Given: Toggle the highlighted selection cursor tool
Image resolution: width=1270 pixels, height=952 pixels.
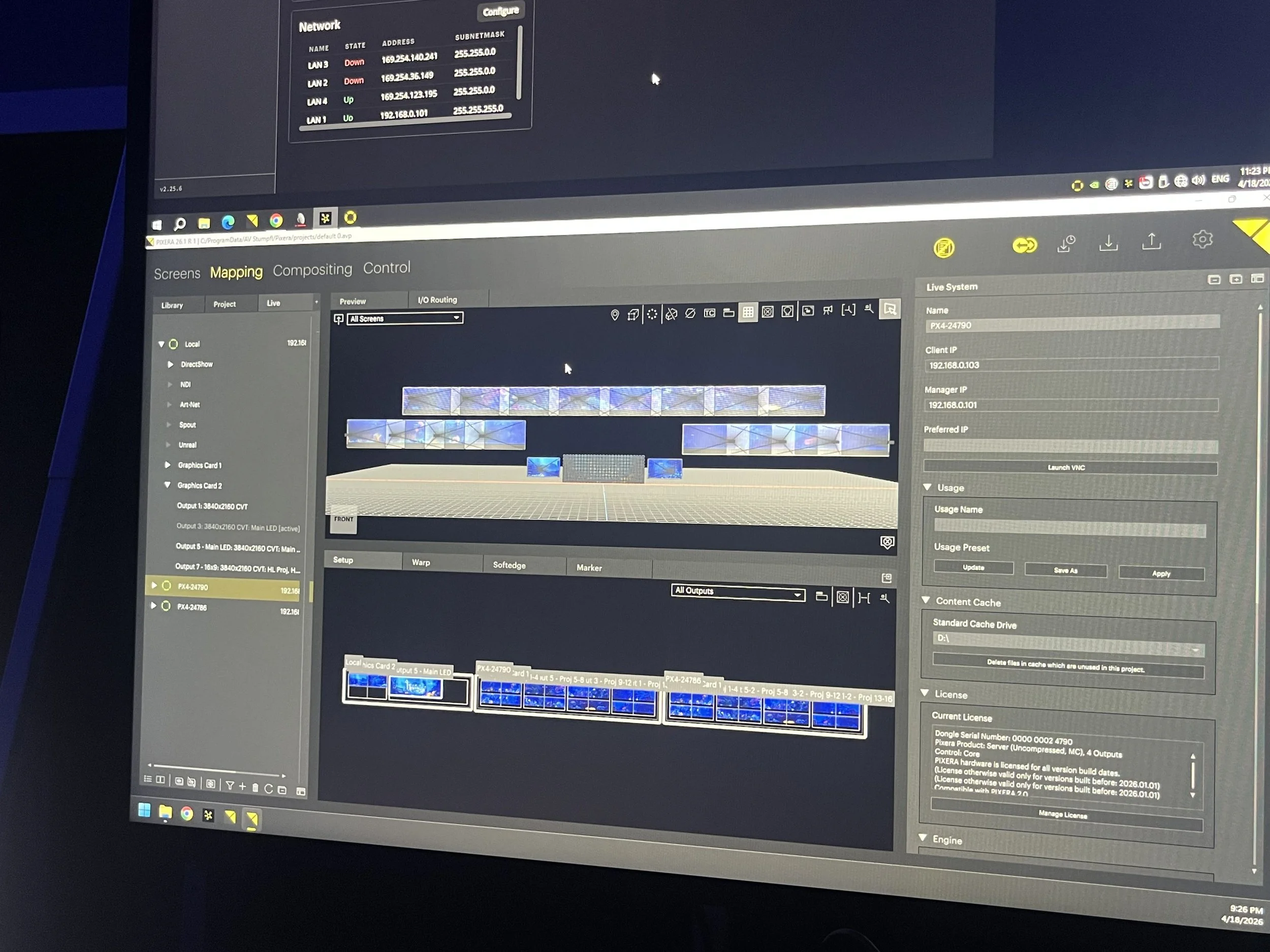Looking at the screenshot, I should tap(890, 309).
